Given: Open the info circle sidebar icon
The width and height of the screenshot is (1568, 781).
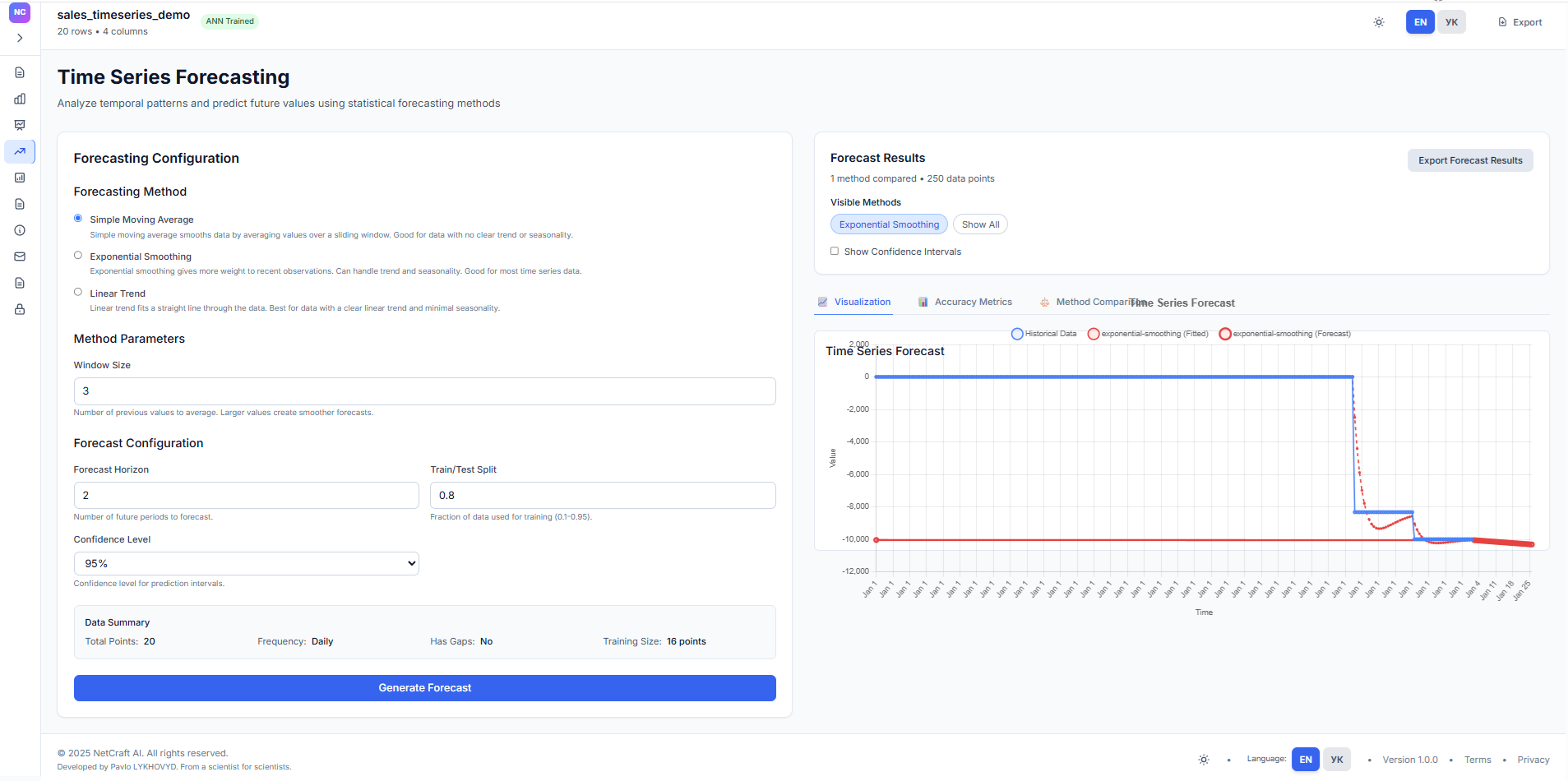Looking at the screenshot, I should point(20,230).
